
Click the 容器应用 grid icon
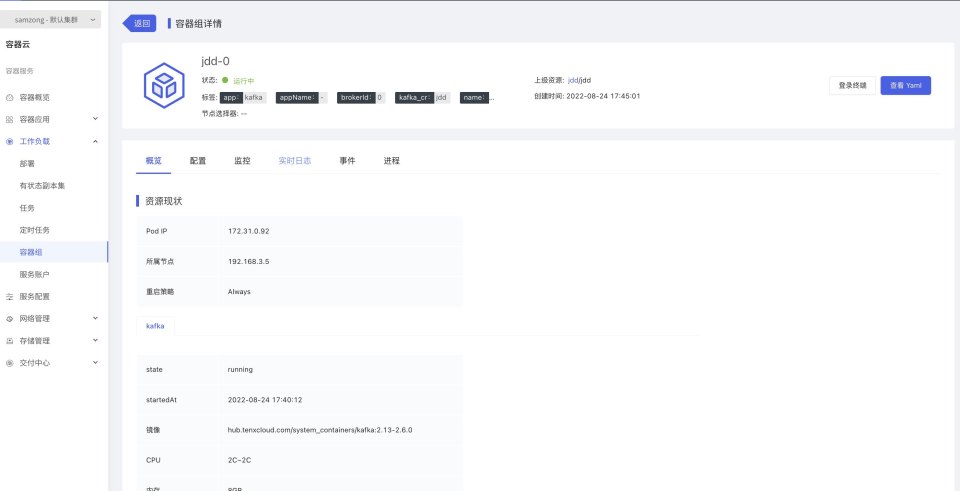coord(10,119)
